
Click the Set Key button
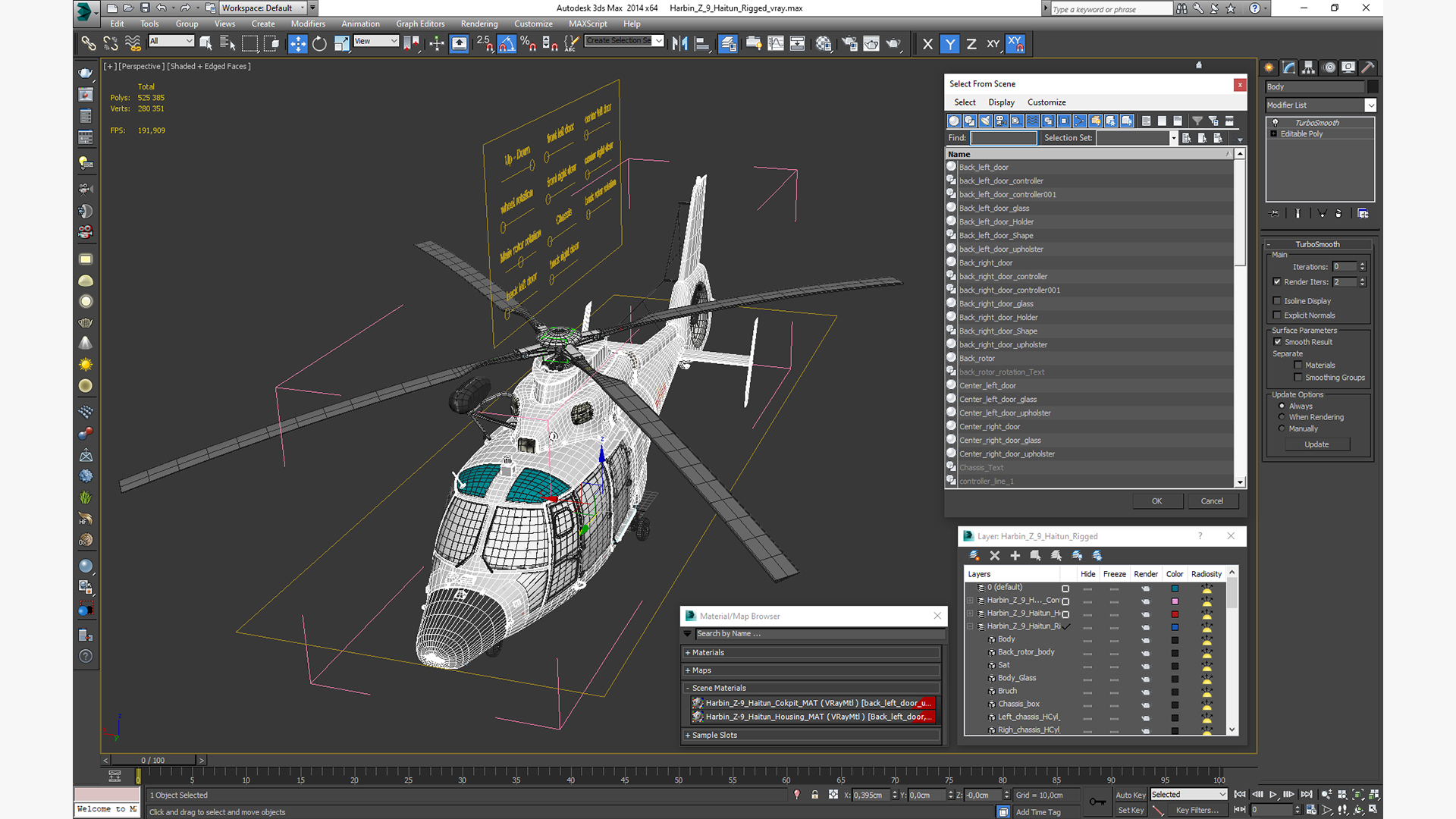[1130, 811]
